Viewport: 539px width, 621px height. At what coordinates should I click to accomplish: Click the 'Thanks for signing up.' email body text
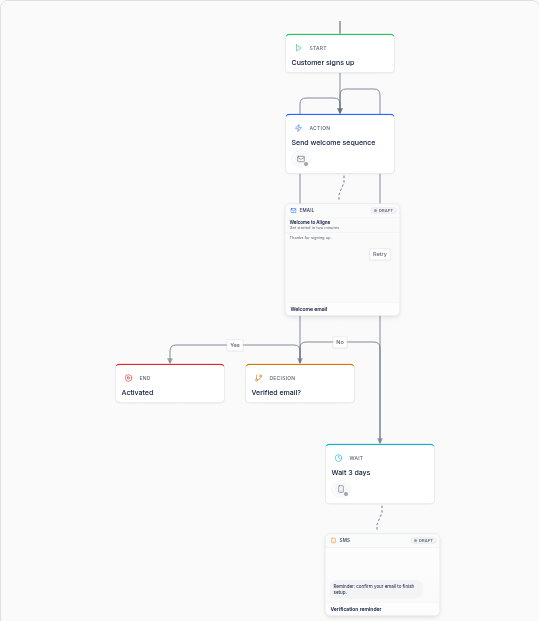coord(310,238)
